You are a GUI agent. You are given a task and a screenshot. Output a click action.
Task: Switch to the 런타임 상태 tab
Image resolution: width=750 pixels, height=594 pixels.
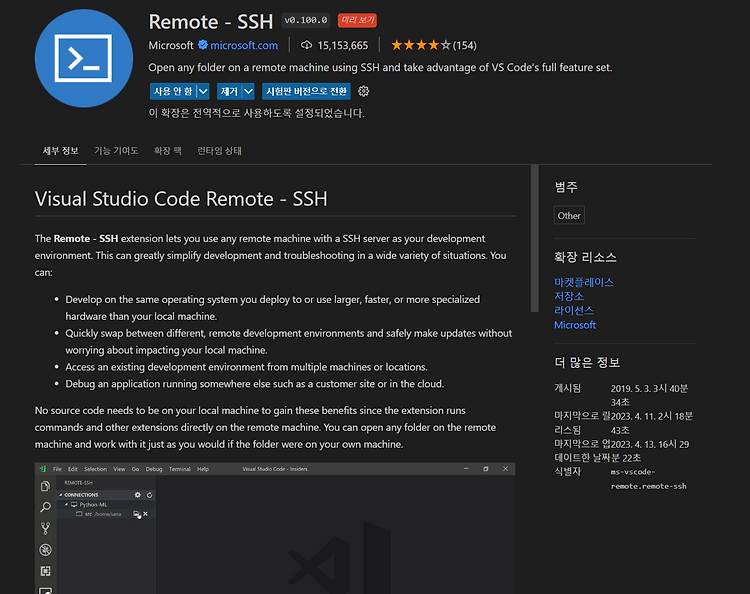pyautogui.click(x=220, y=151)
